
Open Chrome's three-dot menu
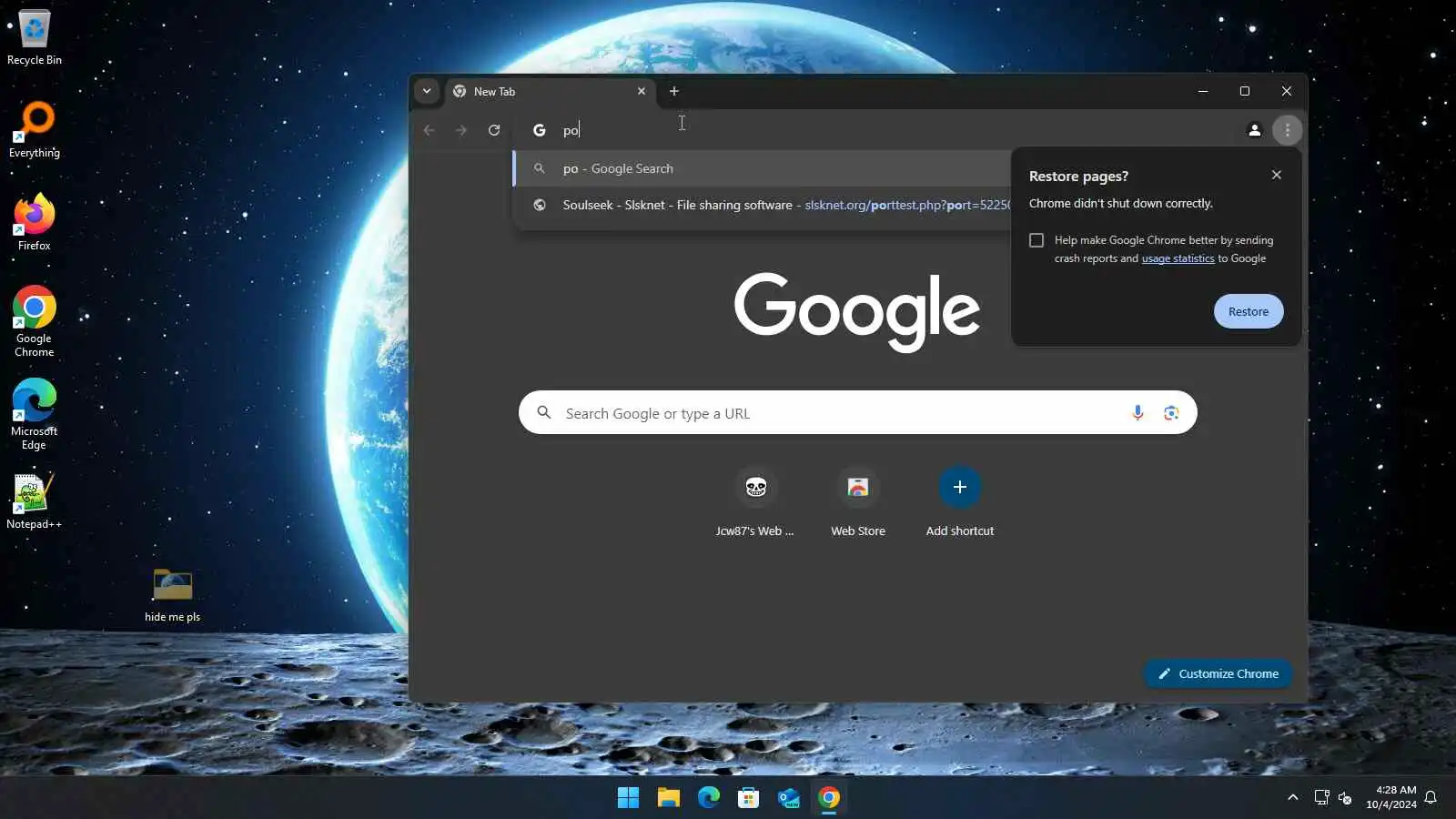click(1287, 130)
